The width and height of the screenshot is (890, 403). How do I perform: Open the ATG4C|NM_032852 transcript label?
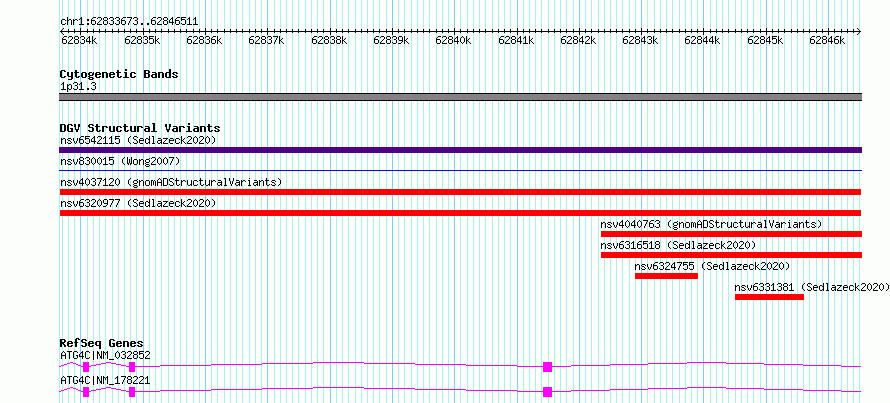[x=105, y=355]
